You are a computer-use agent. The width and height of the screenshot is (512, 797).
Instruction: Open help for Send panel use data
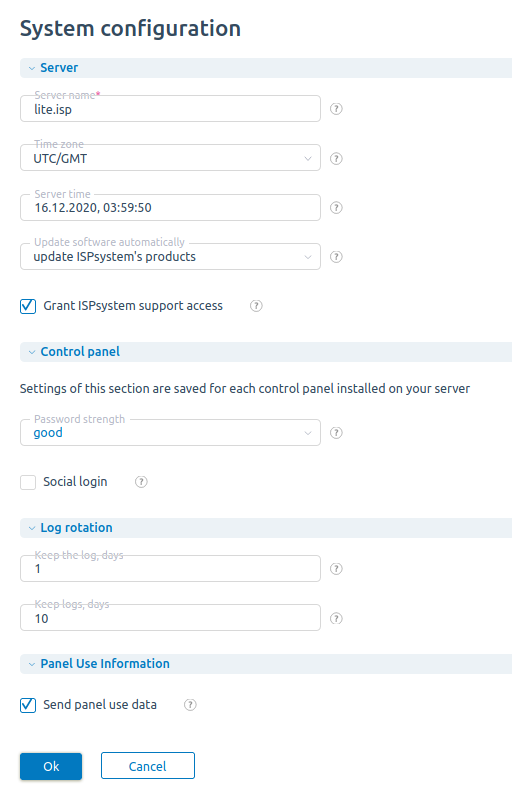[x=190, y=704]
